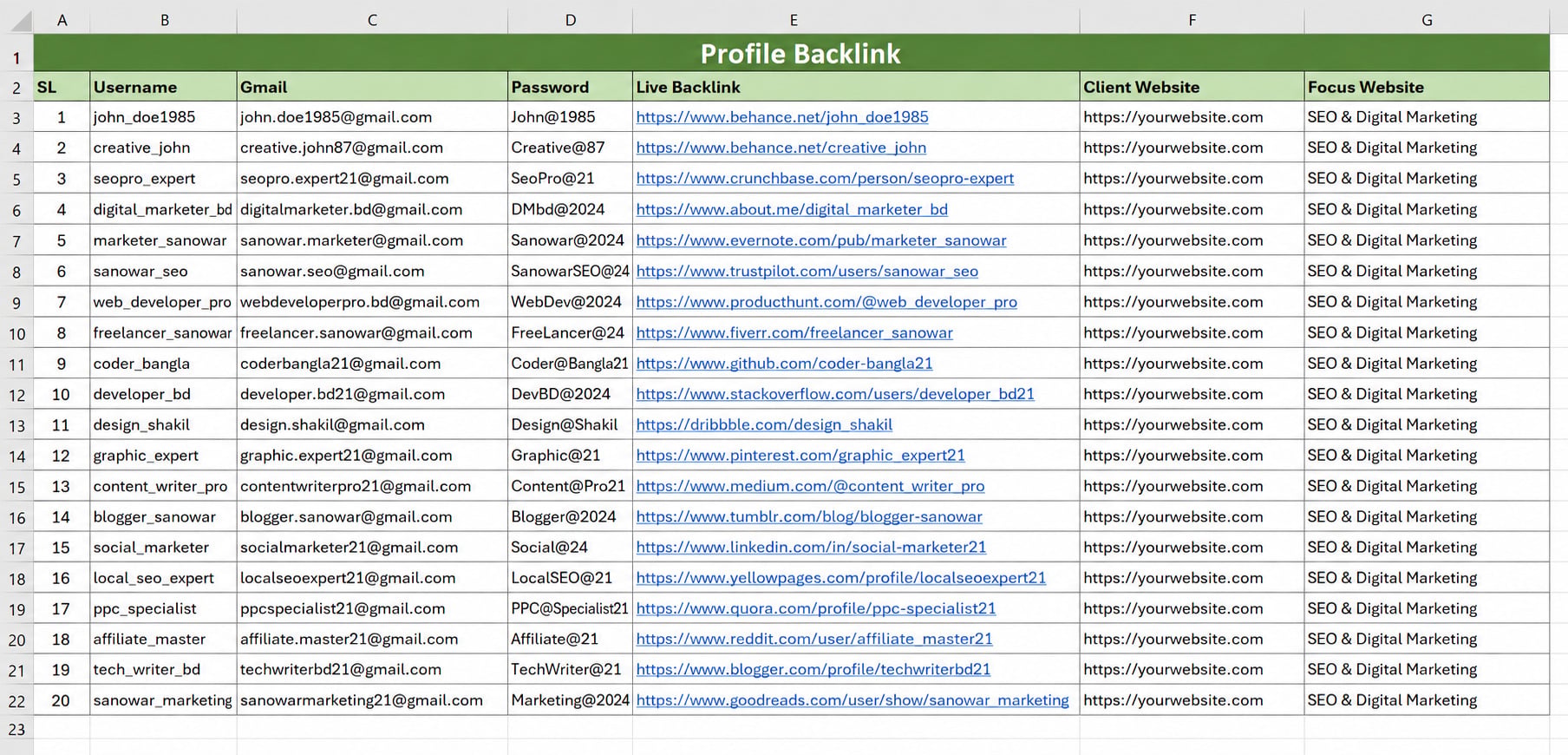Select the sanowarmarketing21@gmail.com cell
This screenshot has height=755, width=1568.
tap(372, 700)
